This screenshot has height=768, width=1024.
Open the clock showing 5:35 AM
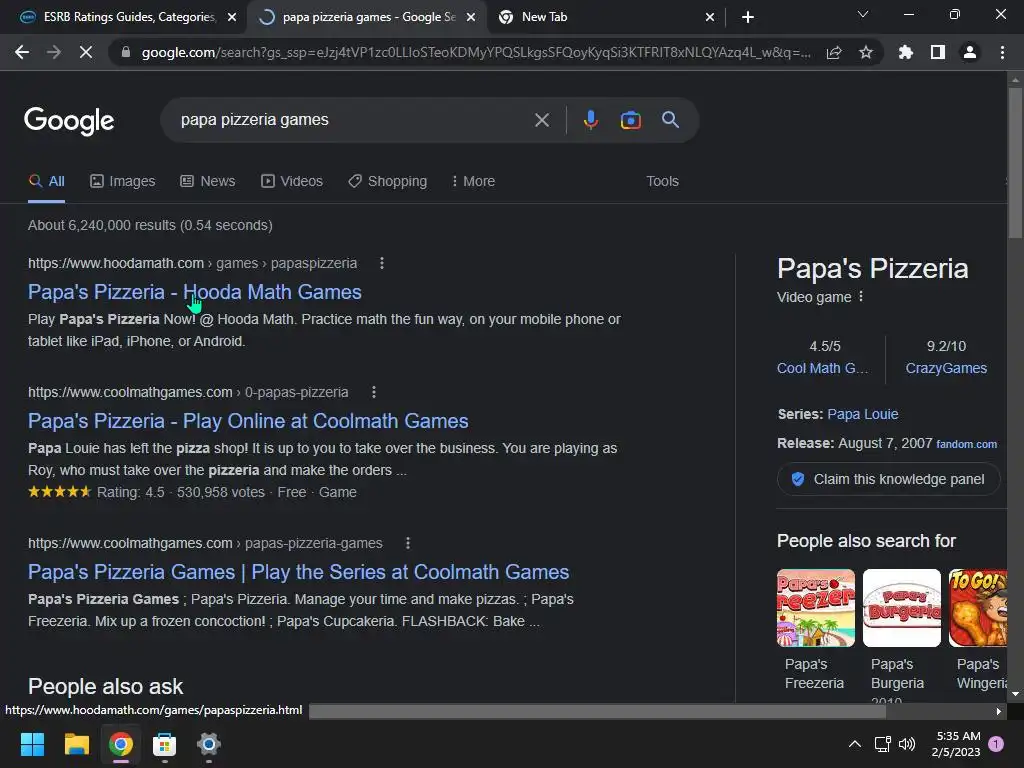coord(956,744)
